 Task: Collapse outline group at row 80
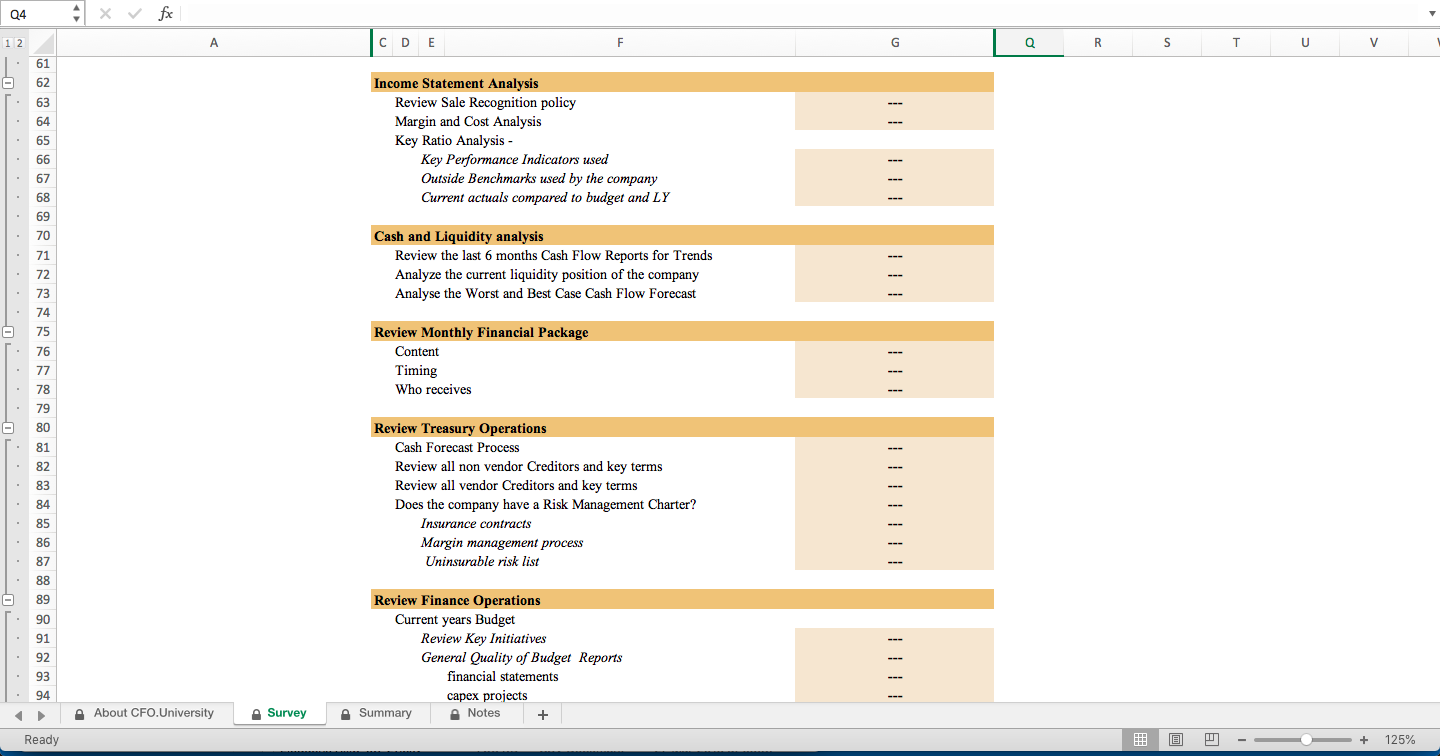[7, 428]
